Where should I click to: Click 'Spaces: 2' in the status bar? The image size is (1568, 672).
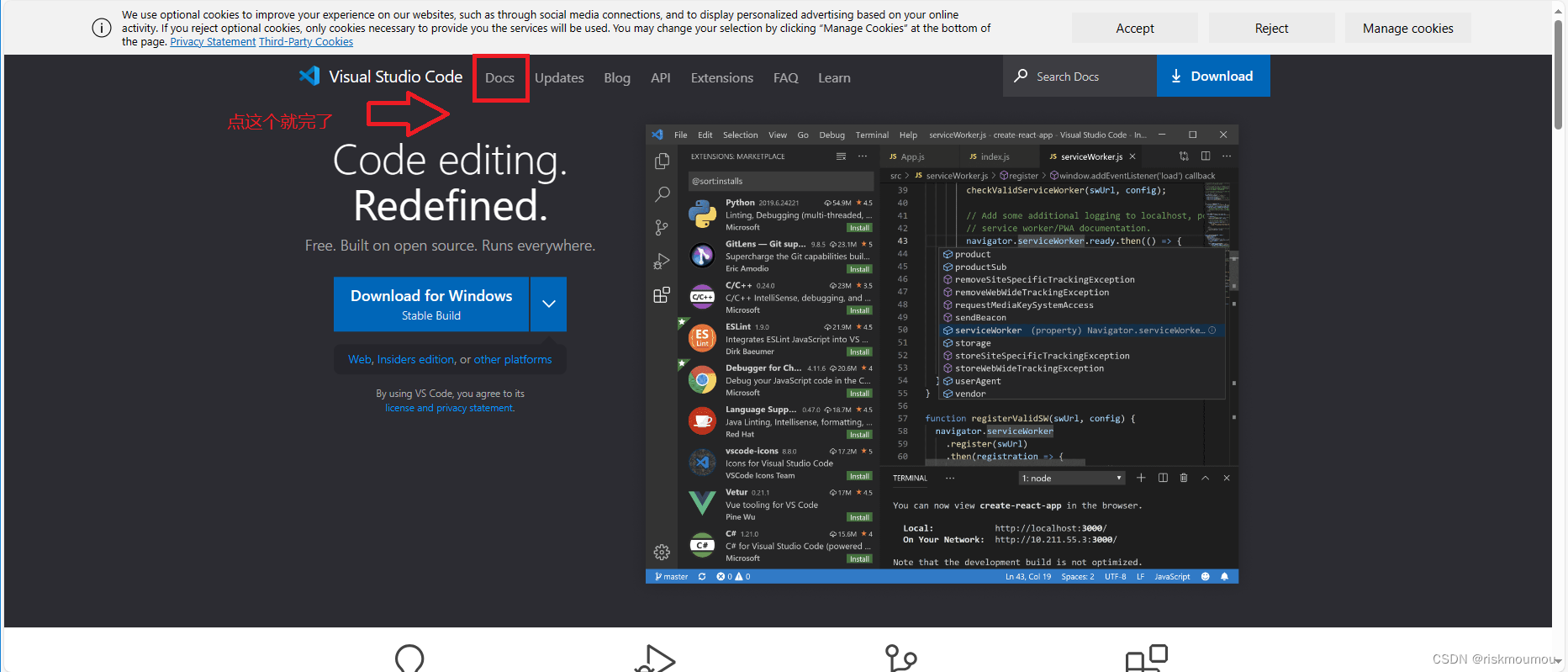(x=1078, y=576)
